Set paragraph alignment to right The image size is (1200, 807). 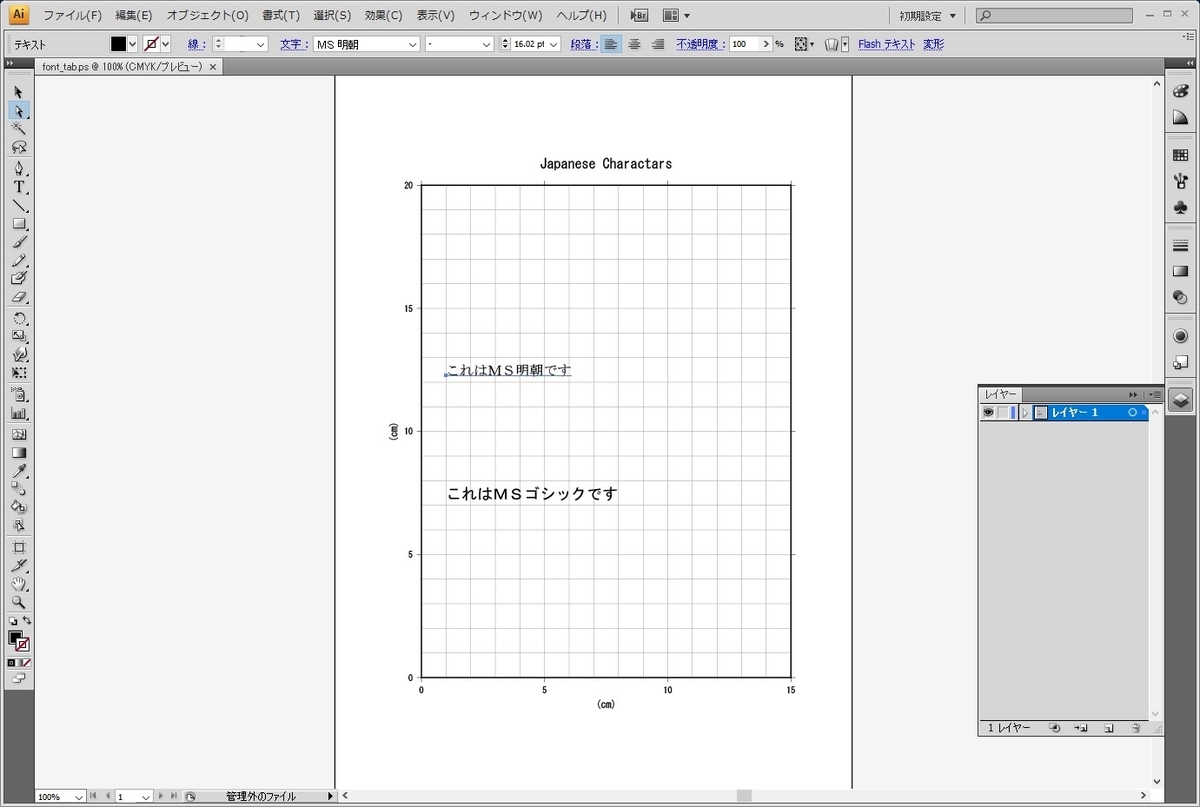click(657, 44)
